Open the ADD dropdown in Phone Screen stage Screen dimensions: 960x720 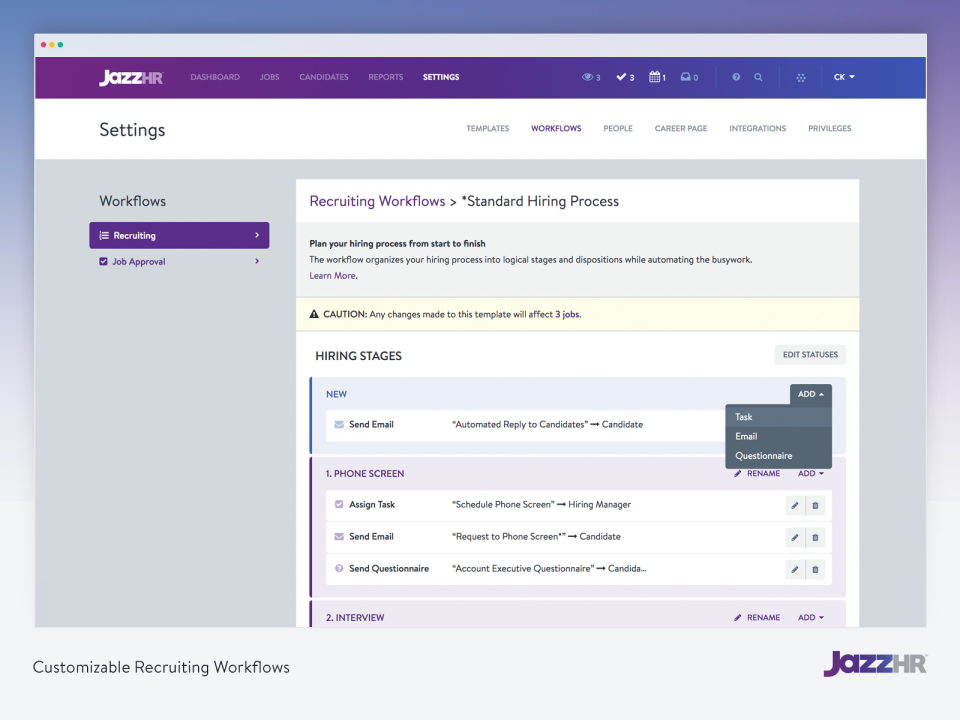pos(811,473)
